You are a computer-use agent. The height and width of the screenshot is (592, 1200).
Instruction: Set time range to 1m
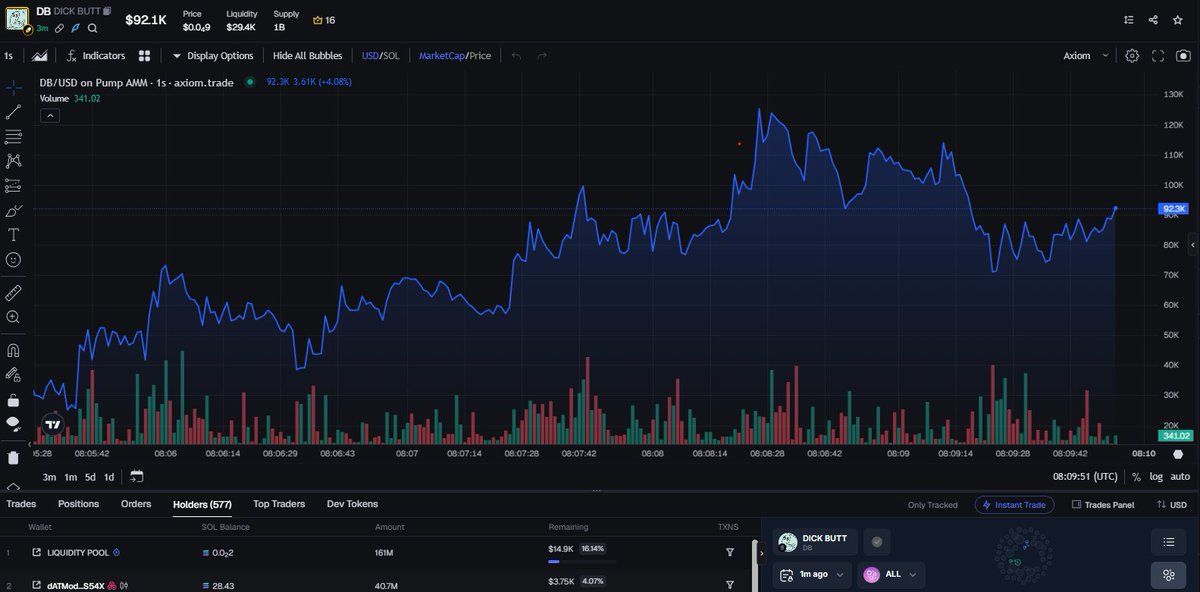pos(71,477)
